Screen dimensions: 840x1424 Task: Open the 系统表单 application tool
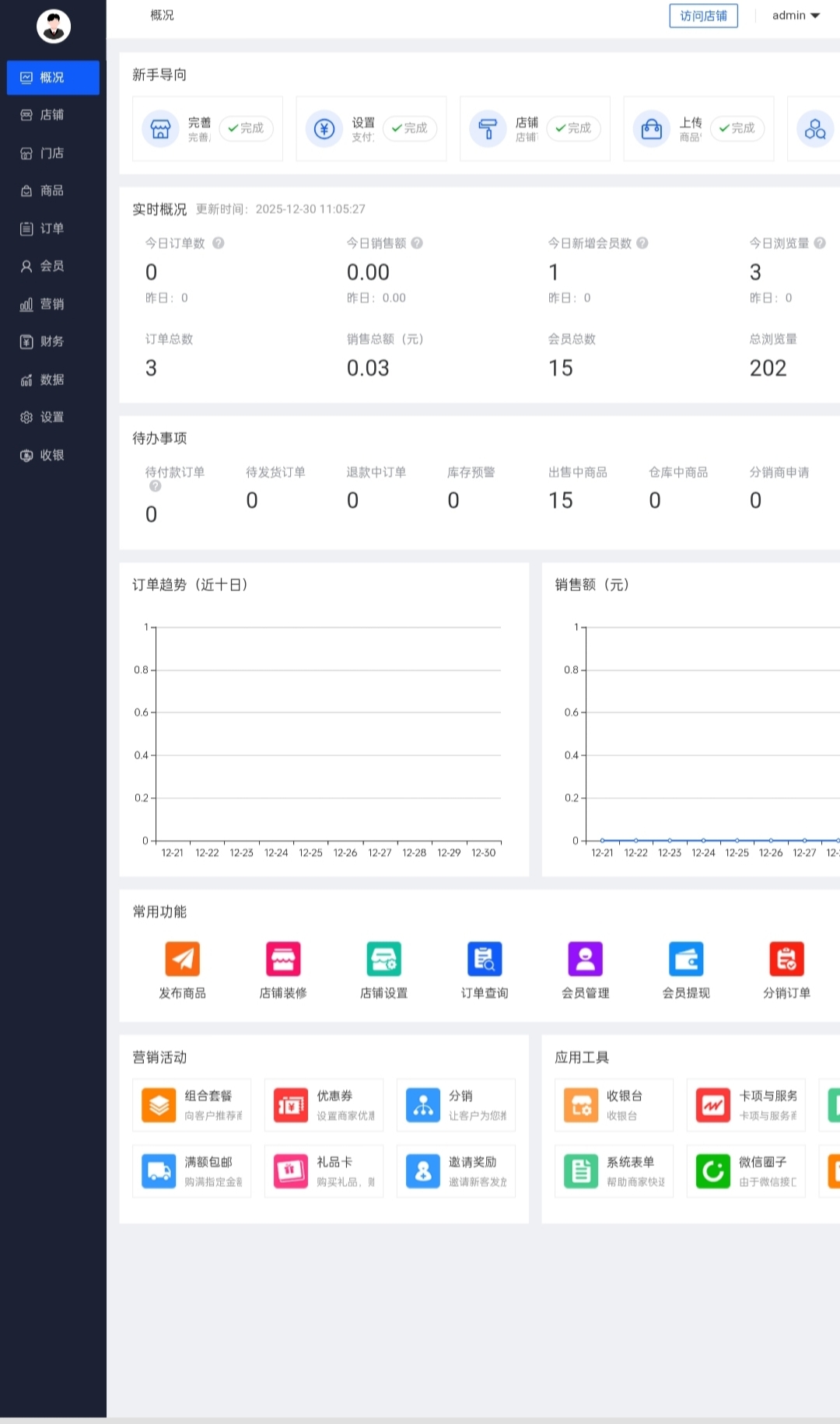click(x=614, y=1170)
